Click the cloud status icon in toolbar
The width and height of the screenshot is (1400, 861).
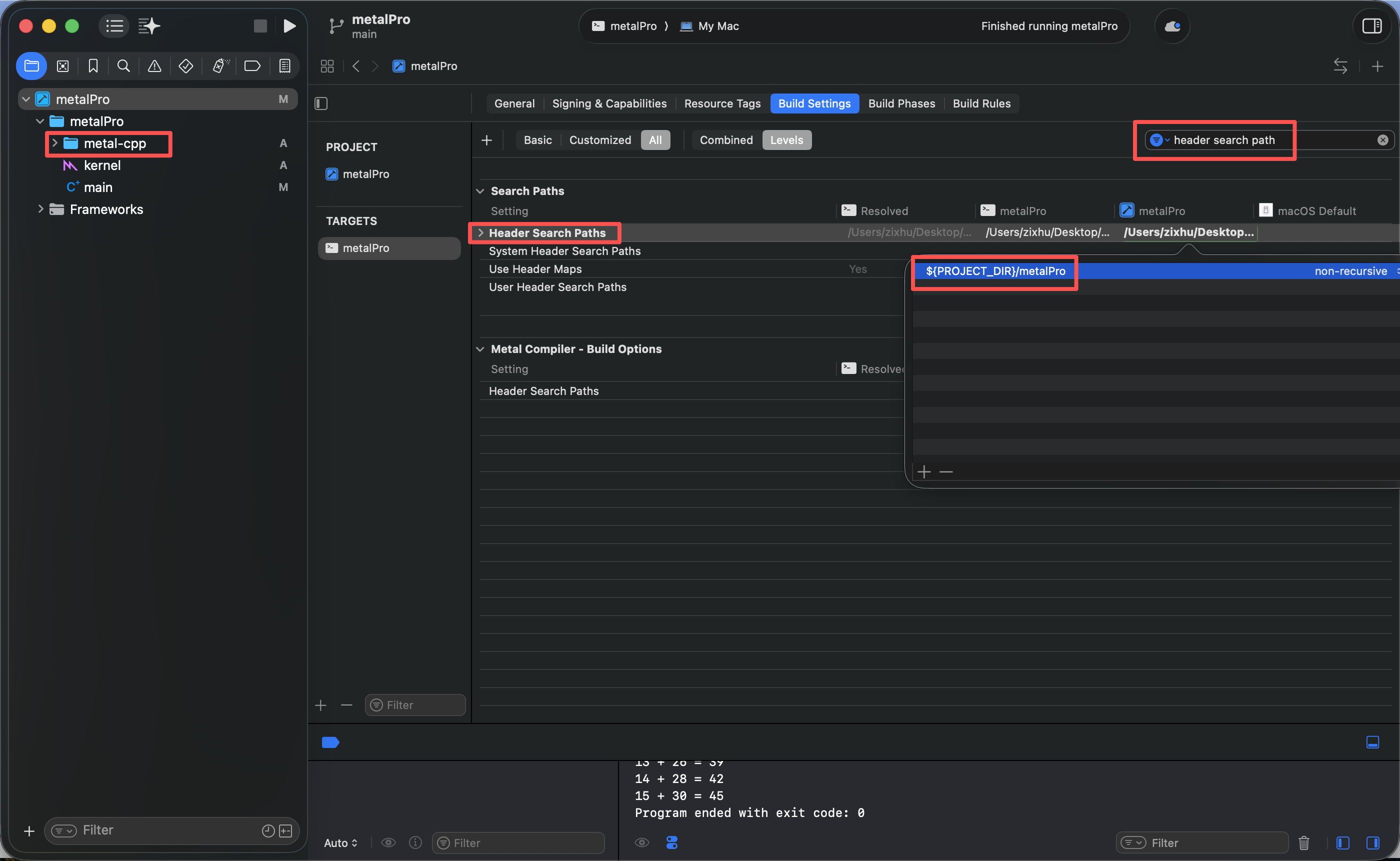coord(1172,26)
